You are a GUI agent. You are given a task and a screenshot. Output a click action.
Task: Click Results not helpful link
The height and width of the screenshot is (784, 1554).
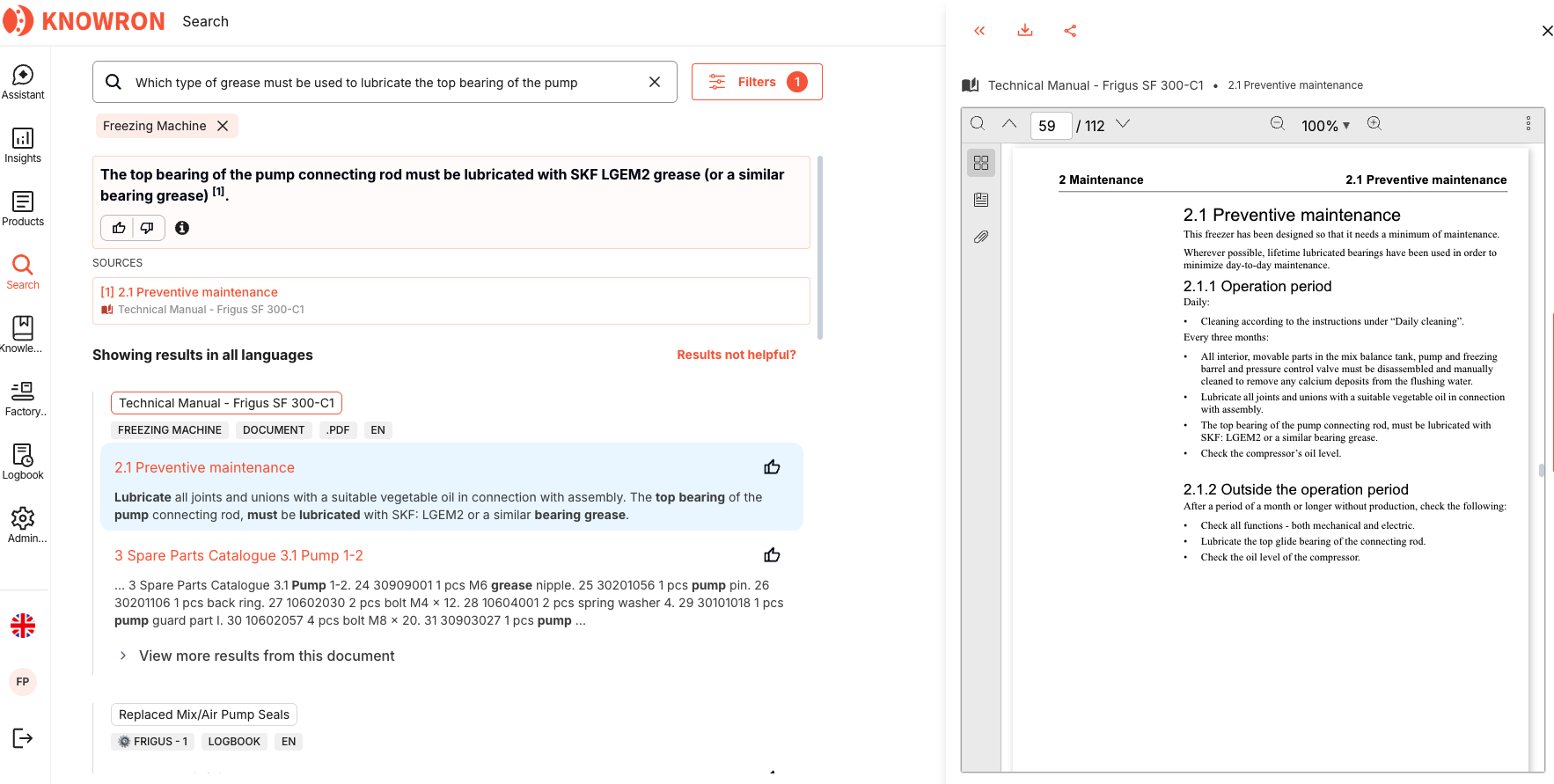[x=737, y=355]
